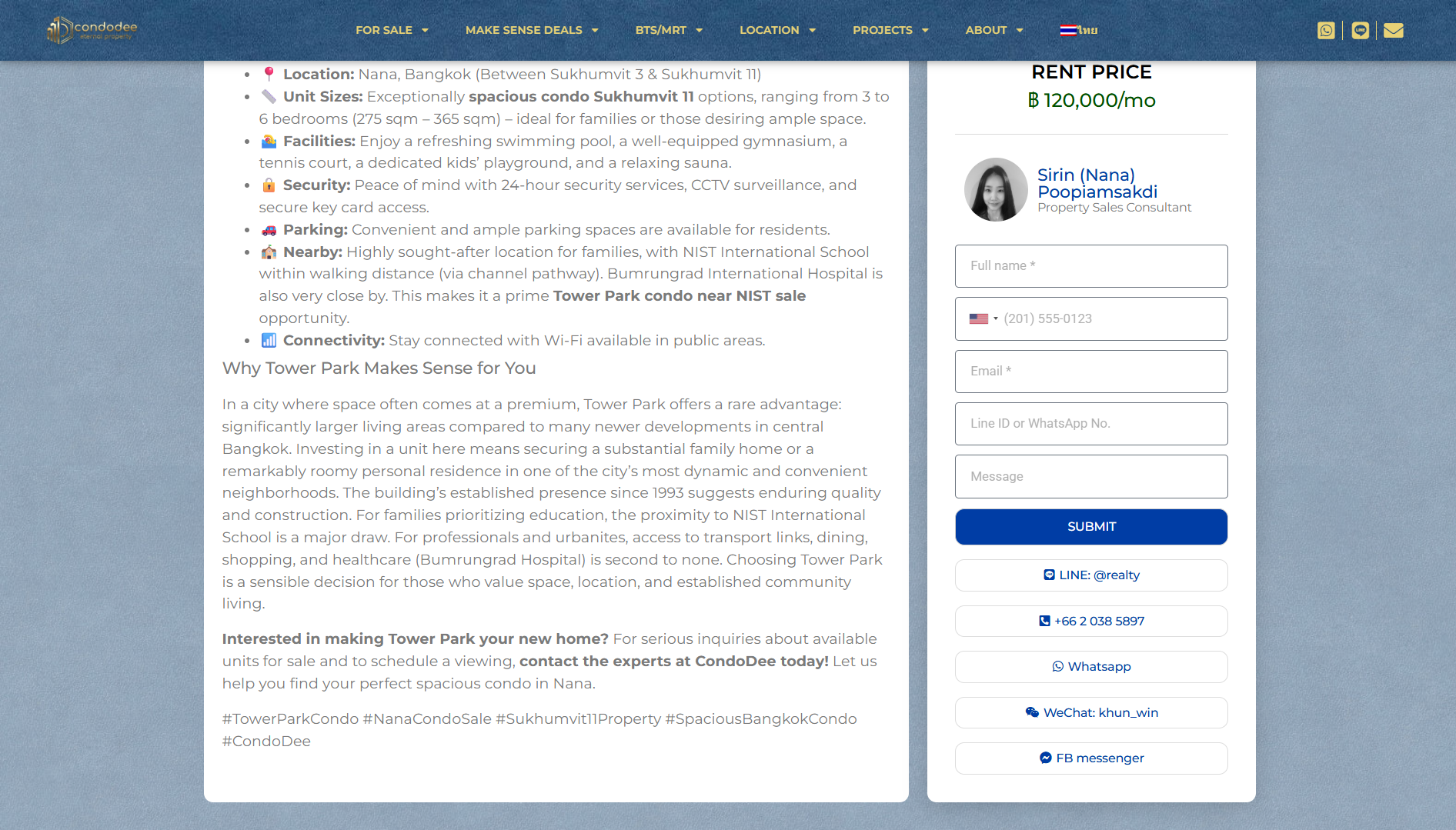
Task: Open WhatsApp icon in top header
Action: click(x=1326, y=30)
